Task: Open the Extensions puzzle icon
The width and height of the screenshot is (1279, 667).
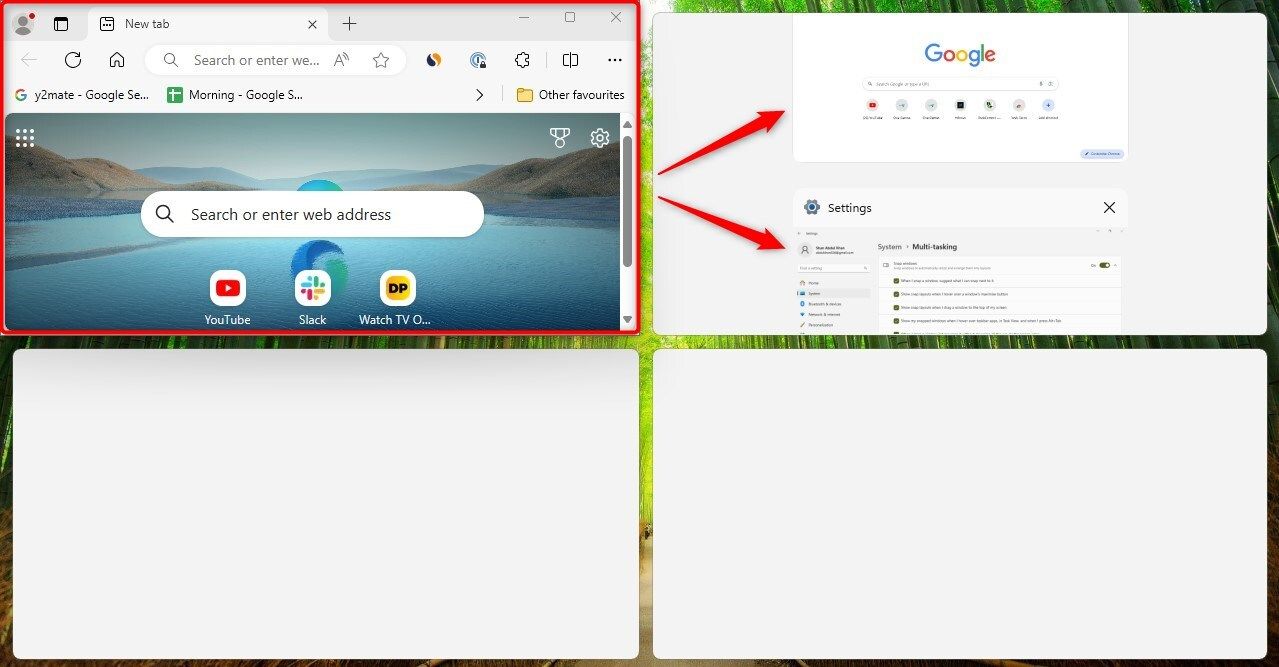Action: pos(522,60)
